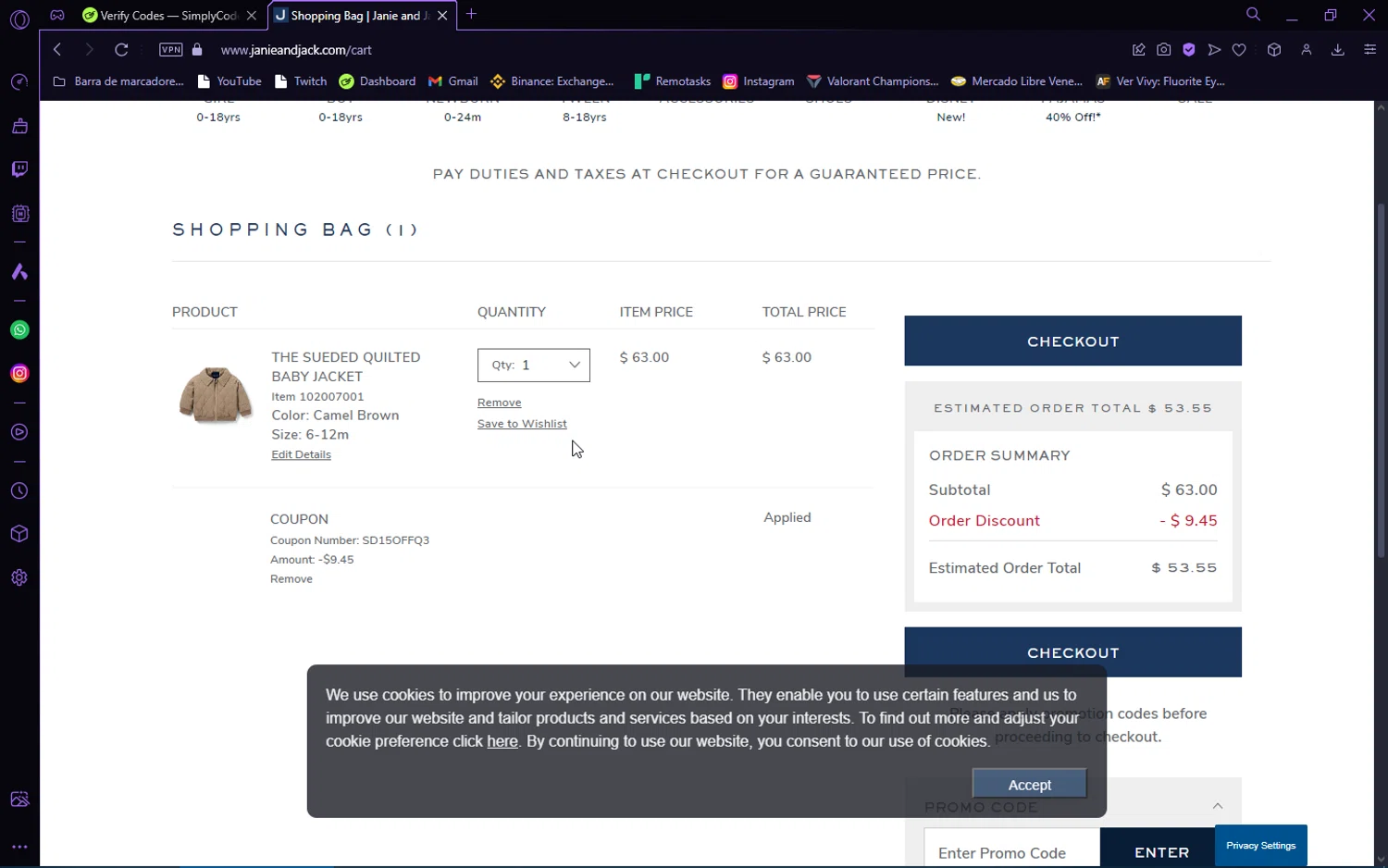
Task: Open Privacy Settings button
Action: click(1260, 845)
